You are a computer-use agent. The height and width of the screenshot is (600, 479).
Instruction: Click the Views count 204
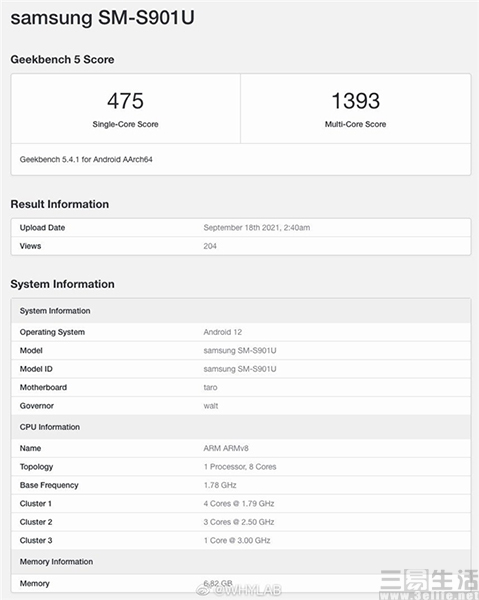coord(210,246)
